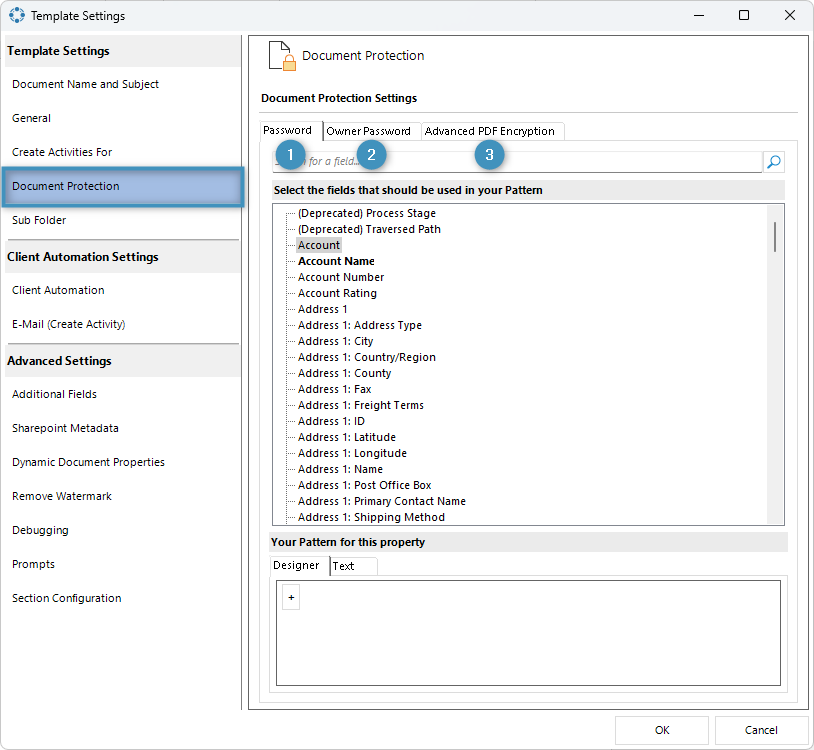Open Client Automation settings
The height and width of the screenshot is (750, 814).
pos(58,290)
